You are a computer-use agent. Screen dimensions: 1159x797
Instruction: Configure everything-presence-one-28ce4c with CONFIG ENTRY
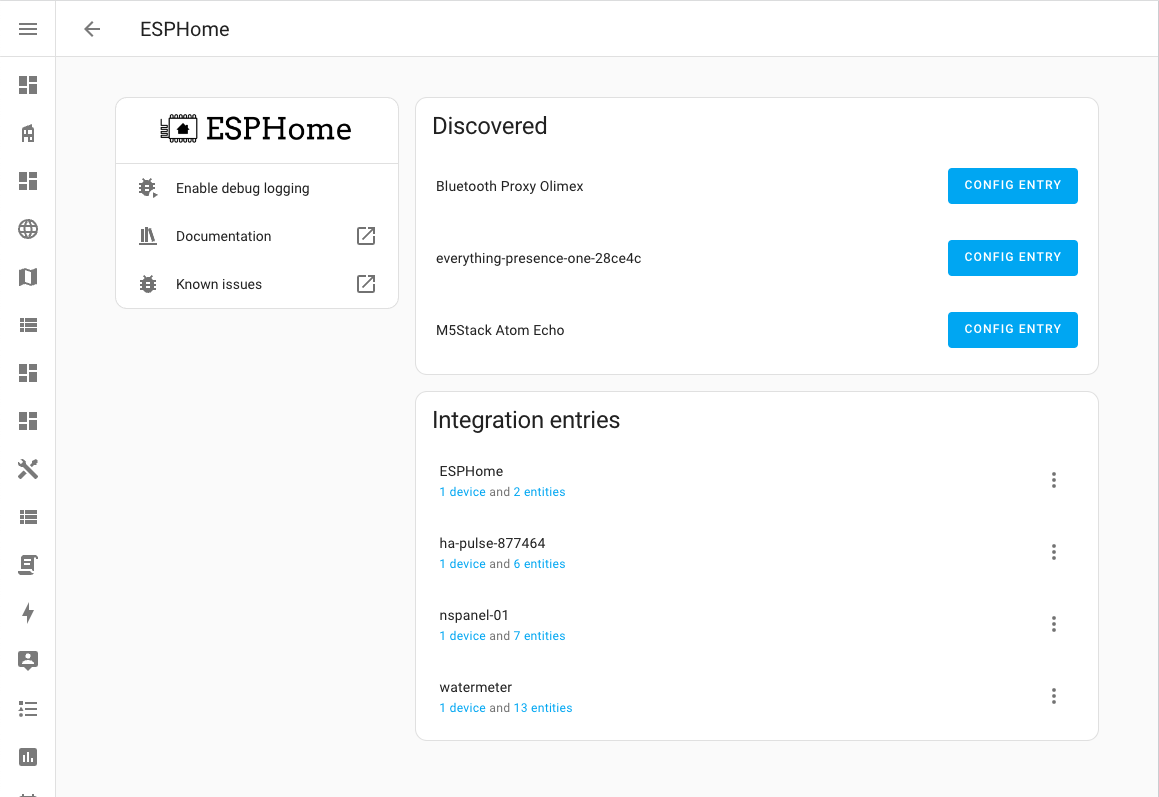(1013, 257)
